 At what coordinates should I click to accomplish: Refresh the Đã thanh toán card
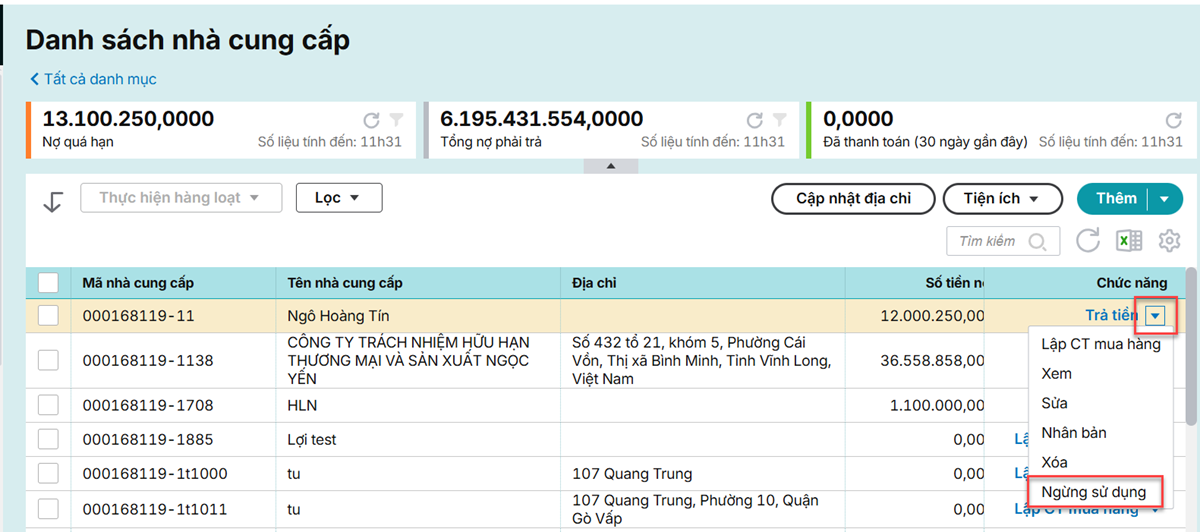1174,120
